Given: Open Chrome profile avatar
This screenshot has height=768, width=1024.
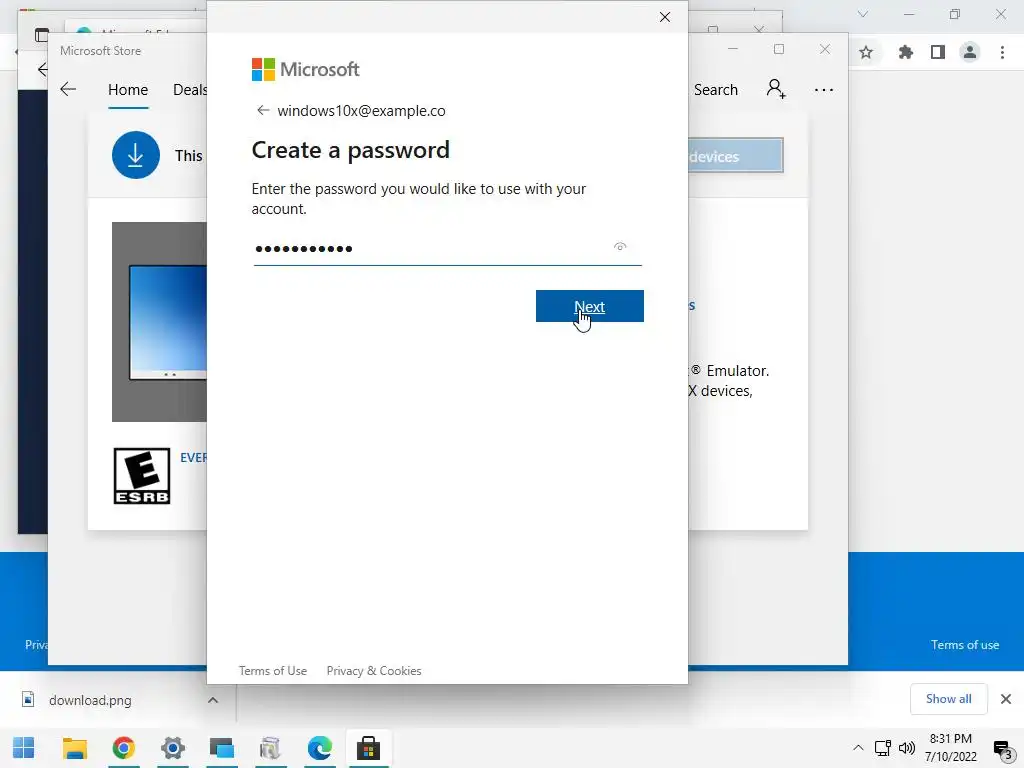Looking at the screenshot, I should pos(970,52).
